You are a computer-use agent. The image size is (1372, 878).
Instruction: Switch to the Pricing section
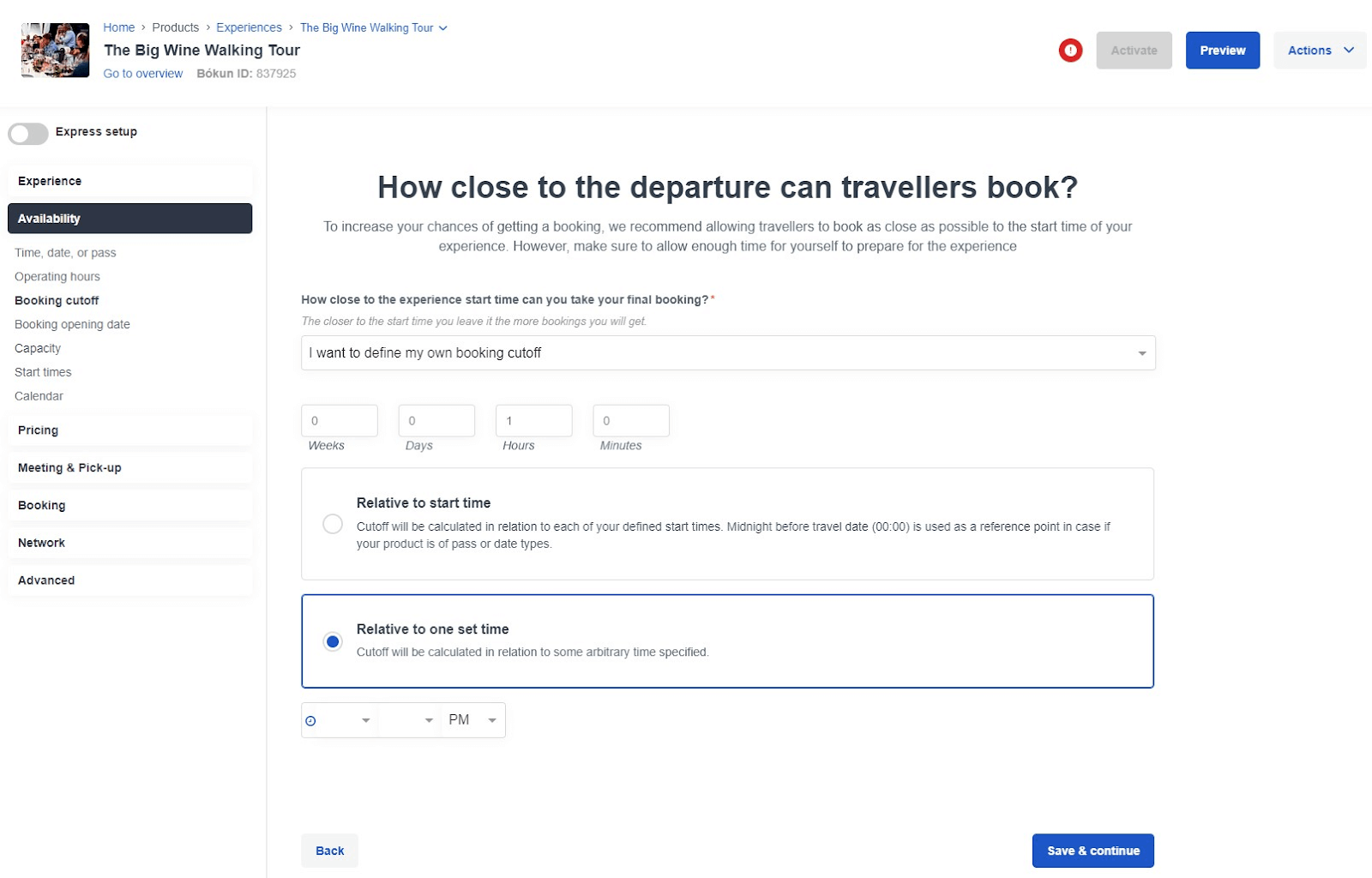(x=38, y=430)
